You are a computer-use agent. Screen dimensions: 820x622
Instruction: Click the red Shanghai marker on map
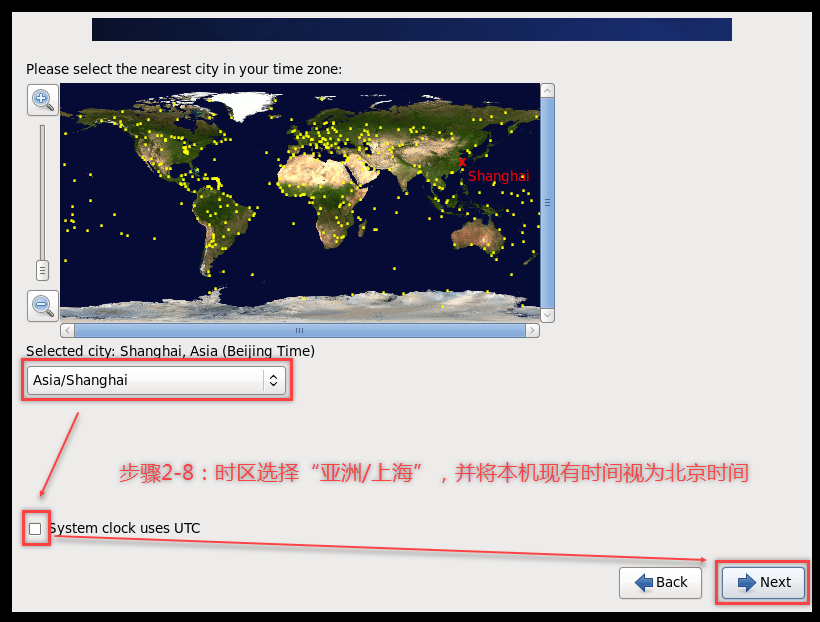click(x=462, y=162)
